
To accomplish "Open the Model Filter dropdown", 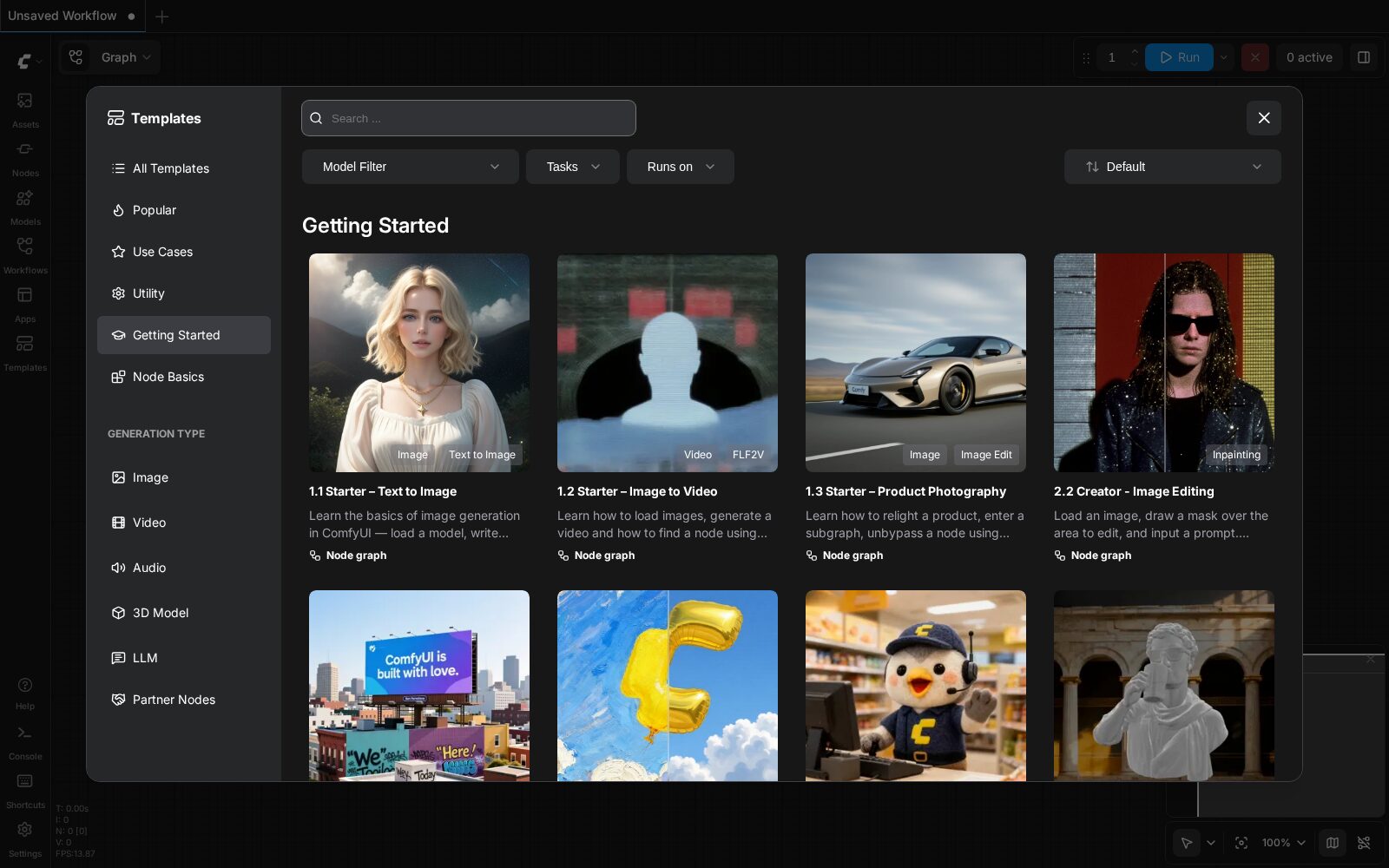I will click(x=411, y=167).
